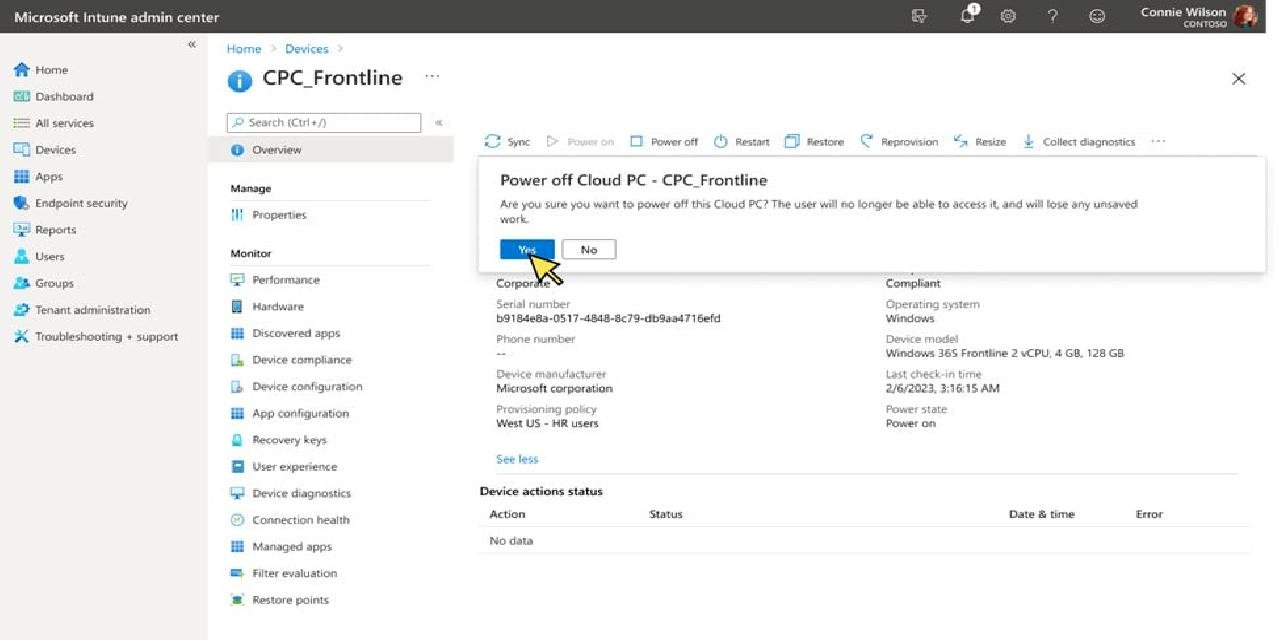Open the toolbar overflow ellipsis menu

pos(1158,142)
